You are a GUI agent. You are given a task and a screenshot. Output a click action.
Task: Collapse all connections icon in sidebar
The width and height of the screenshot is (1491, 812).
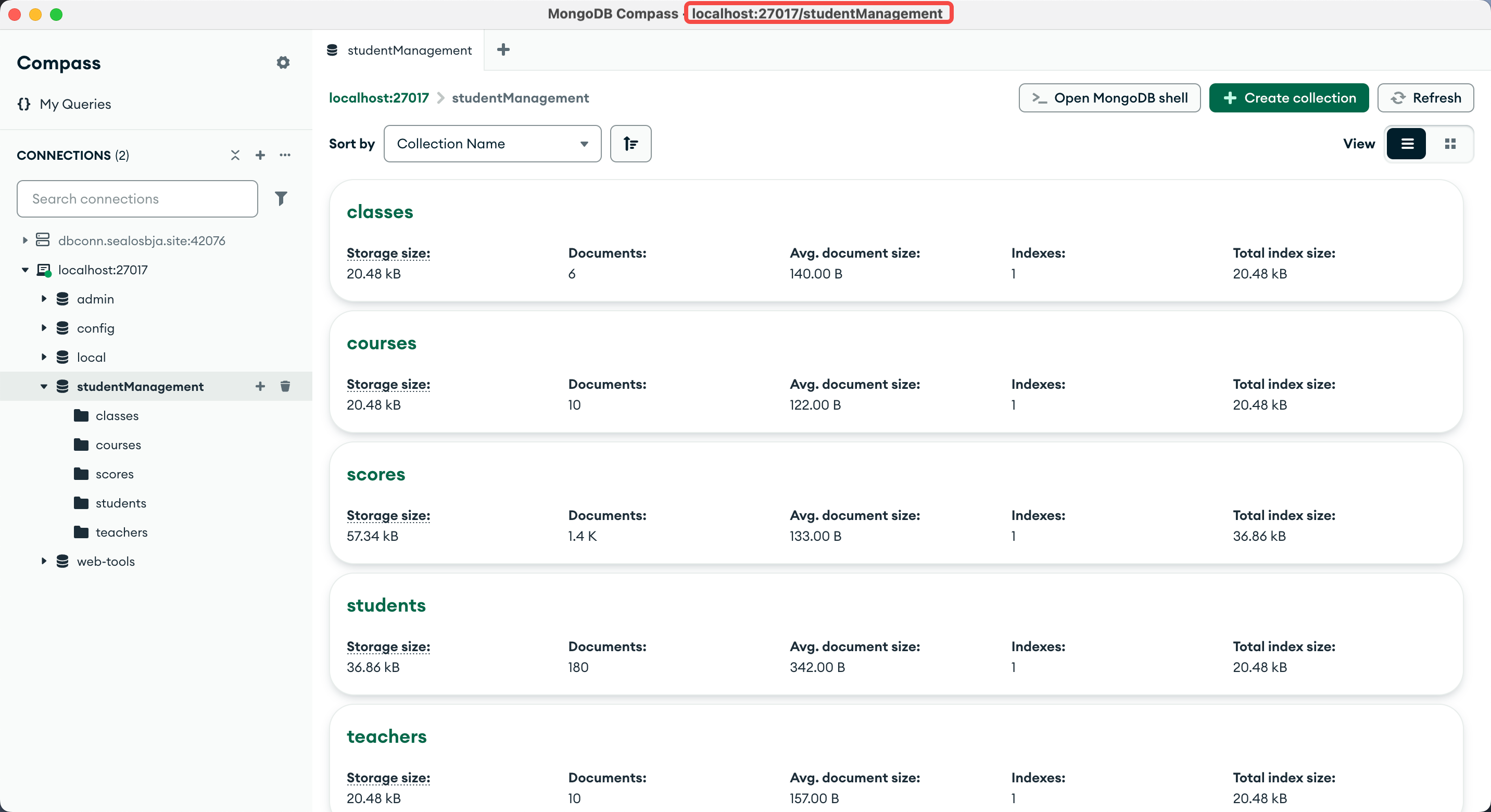(x=235, y=155)
